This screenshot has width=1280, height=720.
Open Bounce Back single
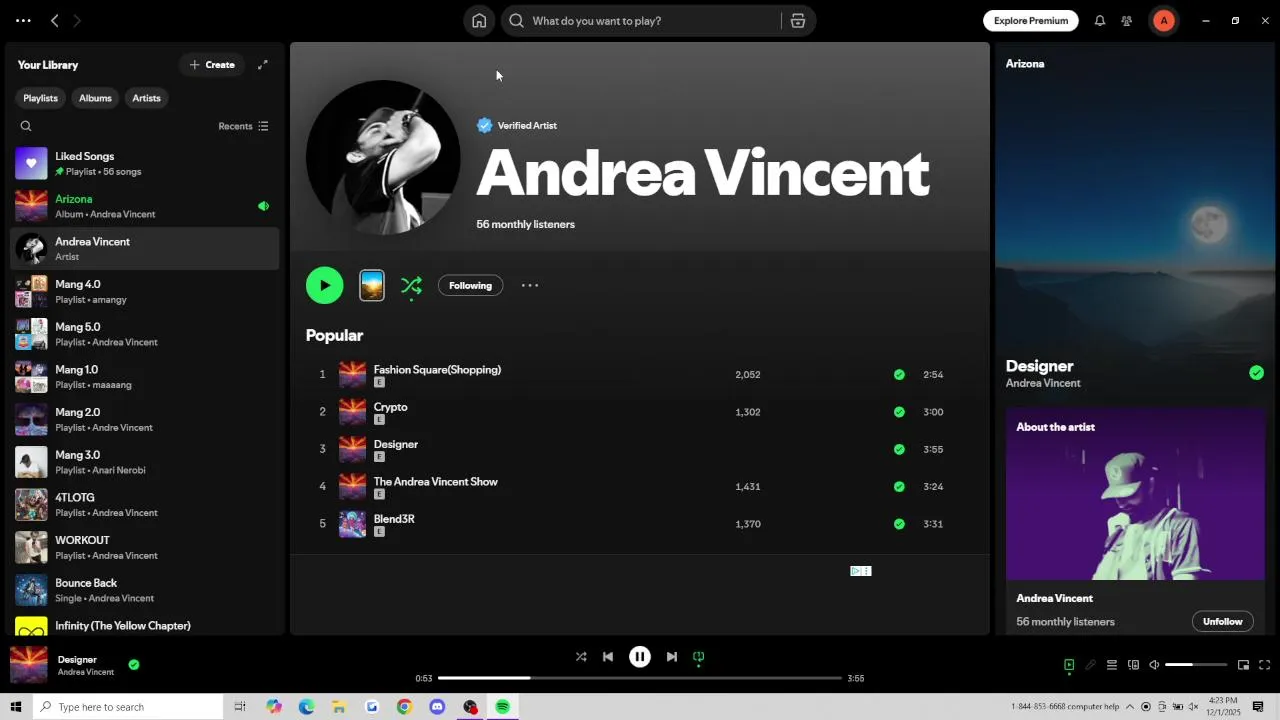tap(144, 590)
